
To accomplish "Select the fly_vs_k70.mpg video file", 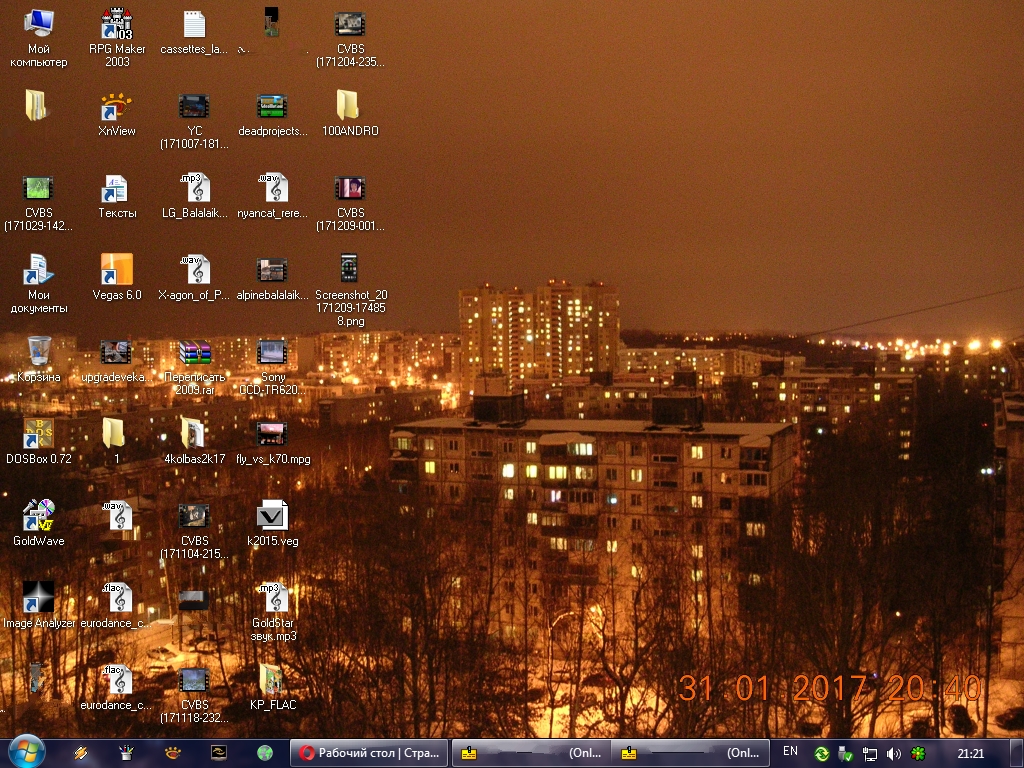I will coord(272,434).
